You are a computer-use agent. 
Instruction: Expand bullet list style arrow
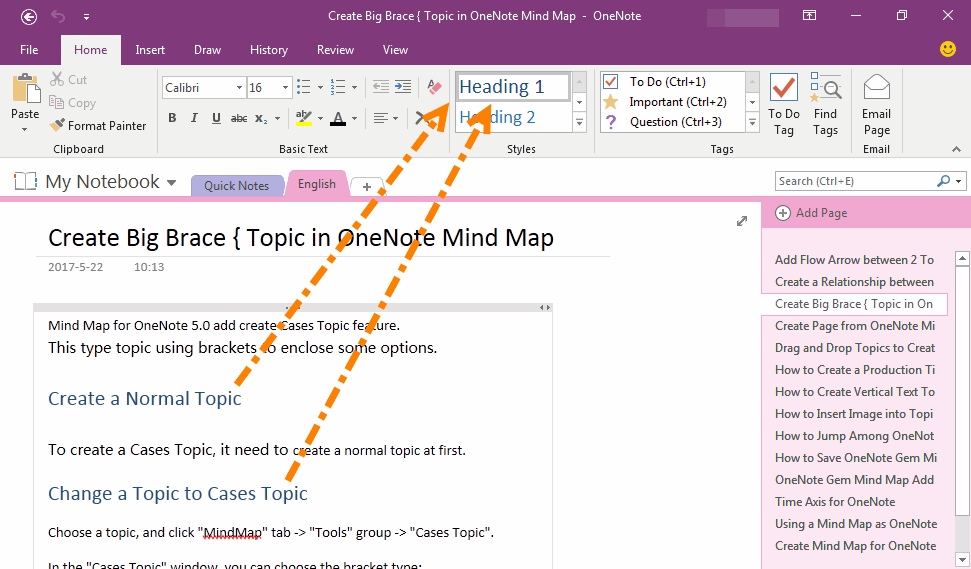coord(320,87)
